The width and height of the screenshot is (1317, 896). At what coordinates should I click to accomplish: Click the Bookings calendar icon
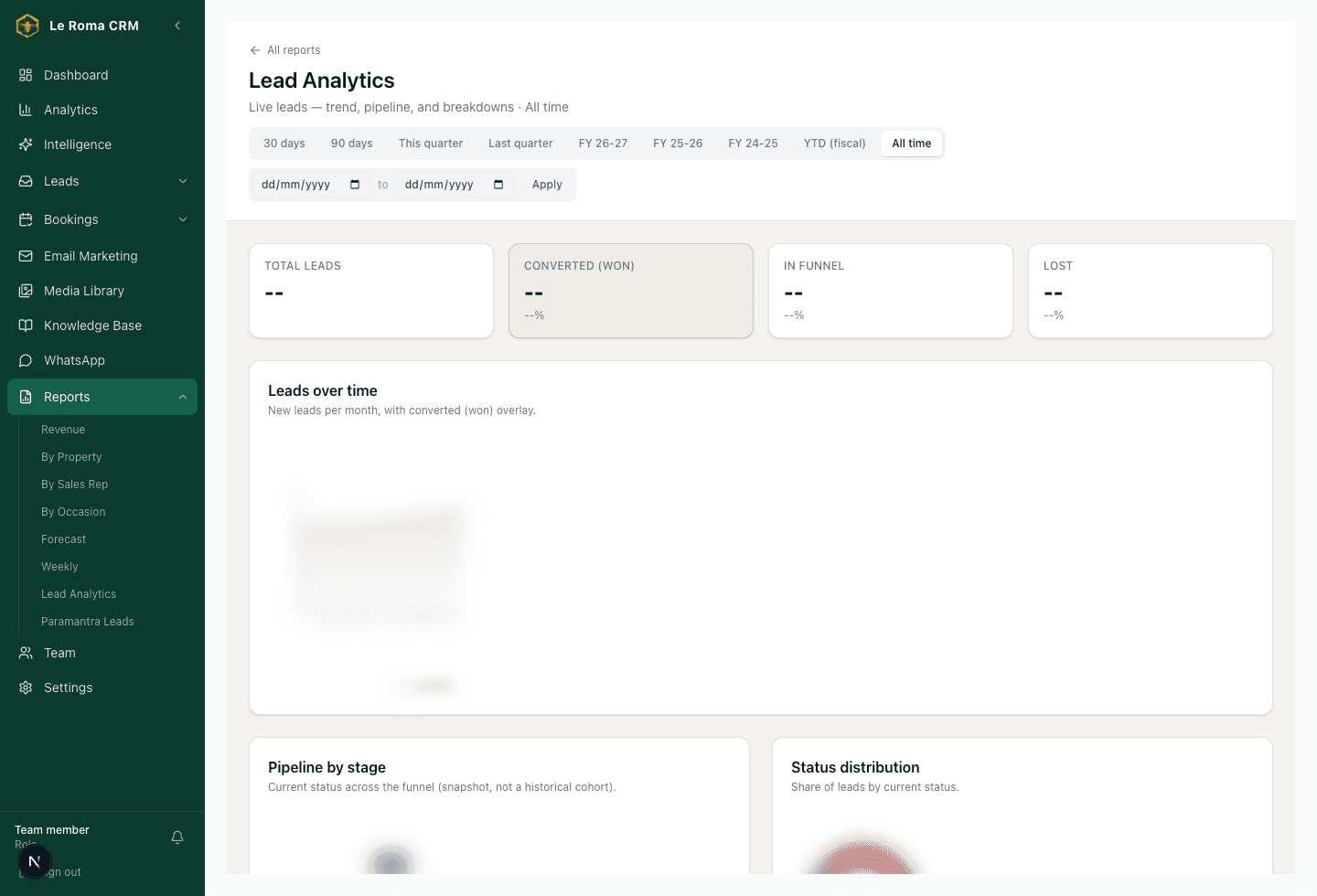coord(26,219)
